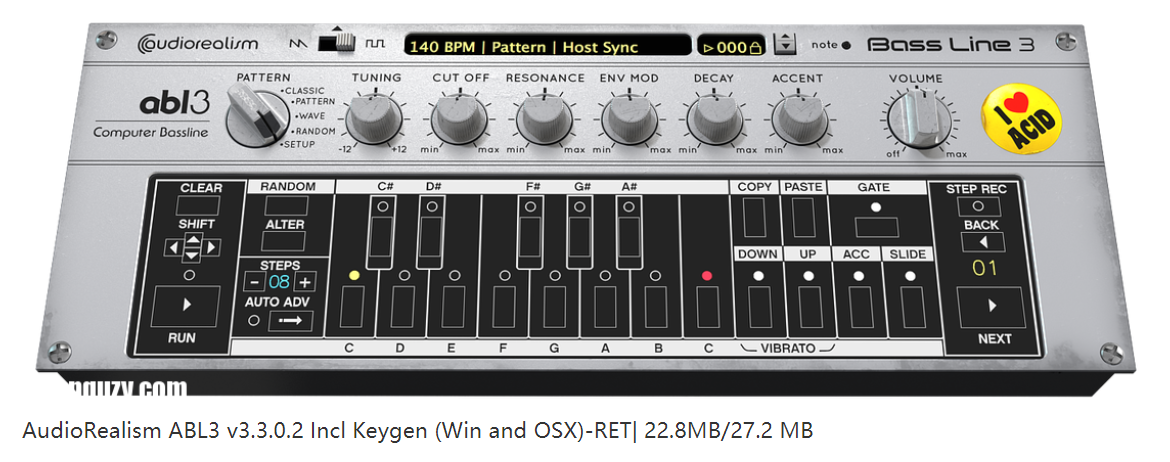The width and height of the screenshot is (1170, 462).
Task: Select the WAVE mode label
Action: (310, 116)
